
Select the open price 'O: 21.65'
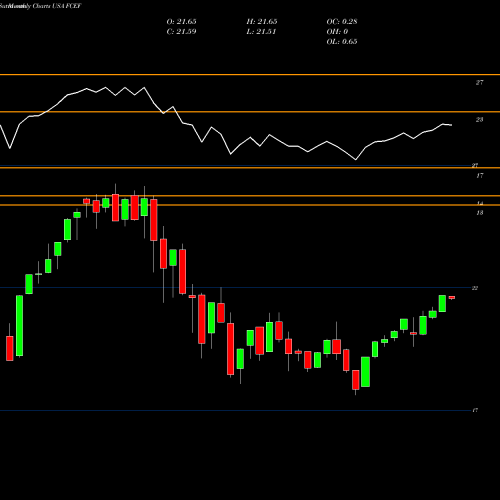click(181, 22)
